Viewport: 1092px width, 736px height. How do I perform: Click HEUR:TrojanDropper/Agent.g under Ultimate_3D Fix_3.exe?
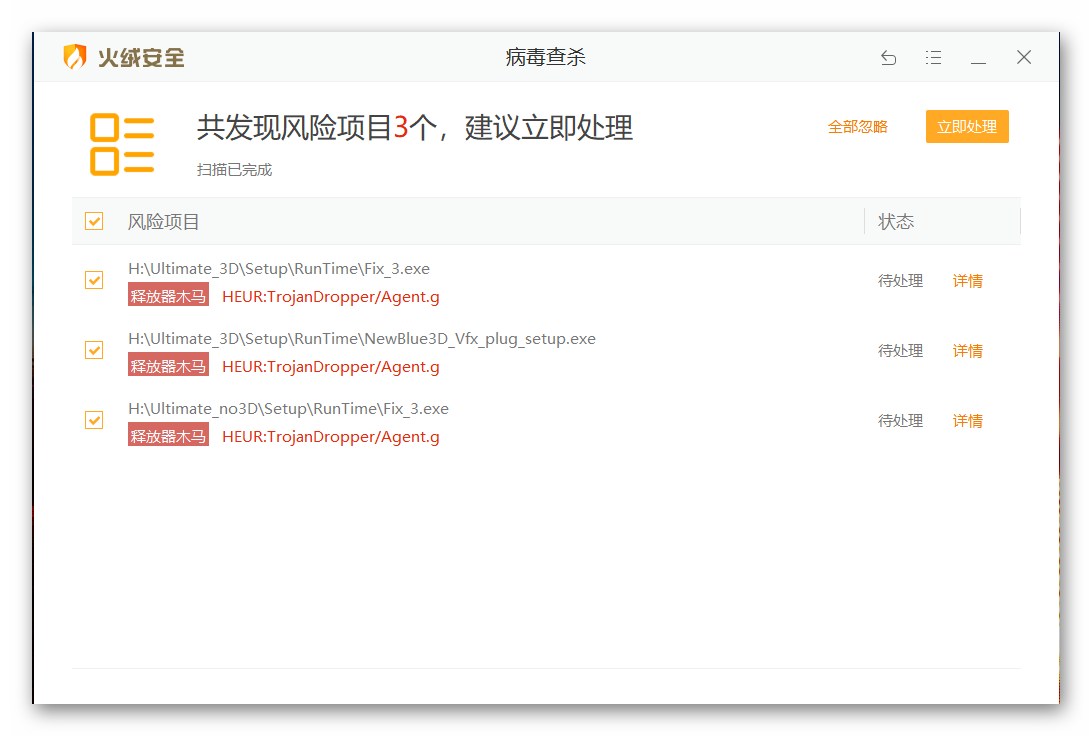331,297
